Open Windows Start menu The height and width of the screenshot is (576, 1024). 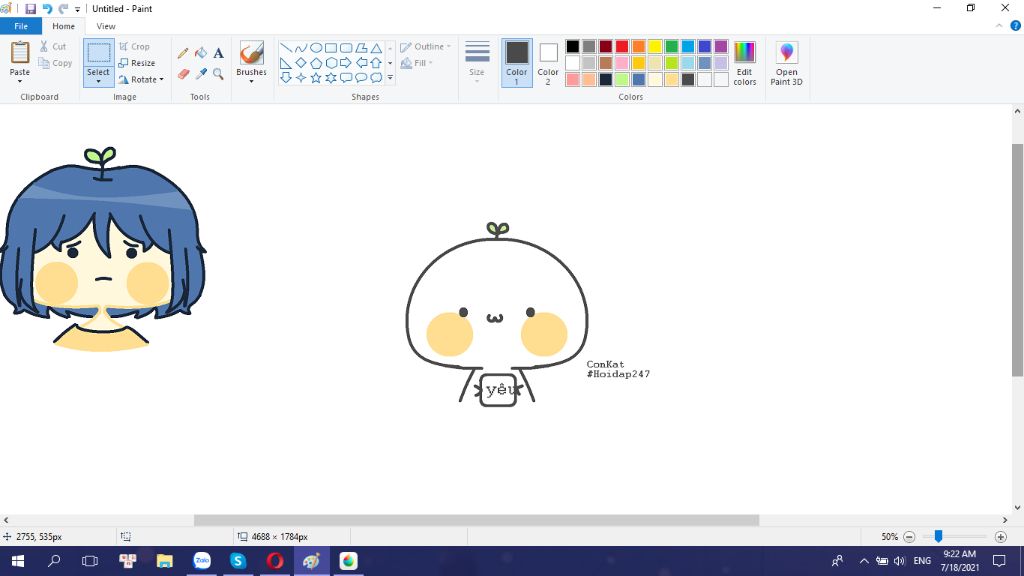coord(18,561)
